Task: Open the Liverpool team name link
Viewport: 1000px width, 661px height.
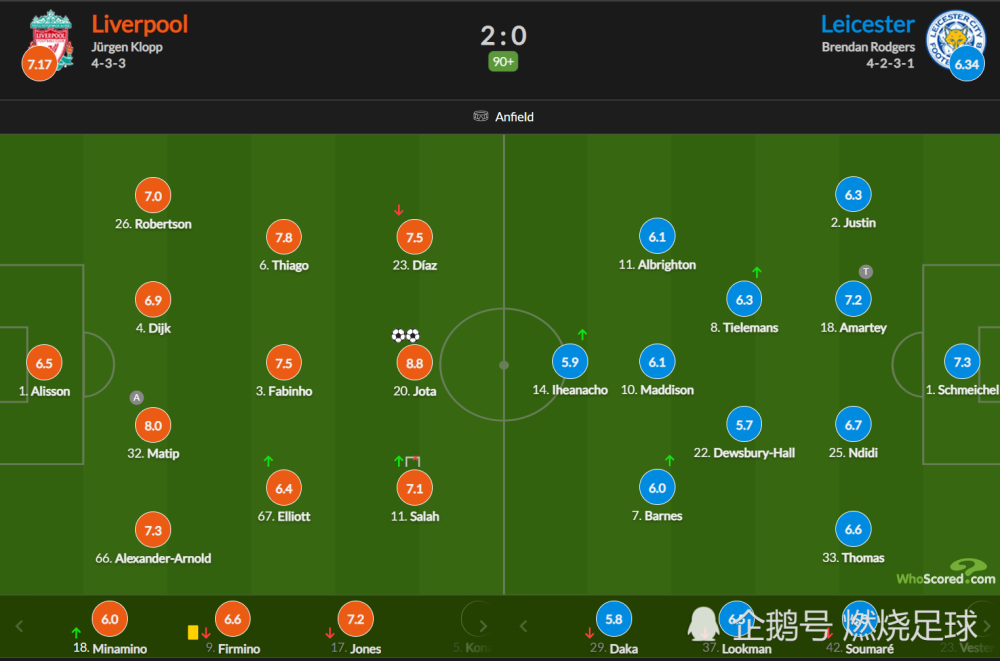Action: (x=140, y=24)
